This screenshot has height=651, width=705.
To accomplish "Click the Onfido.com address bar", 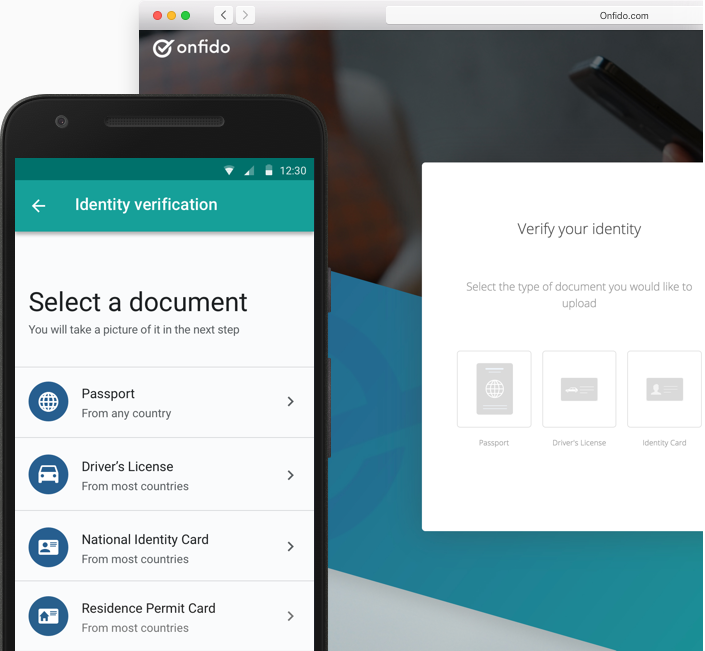I will coord(545,16).
